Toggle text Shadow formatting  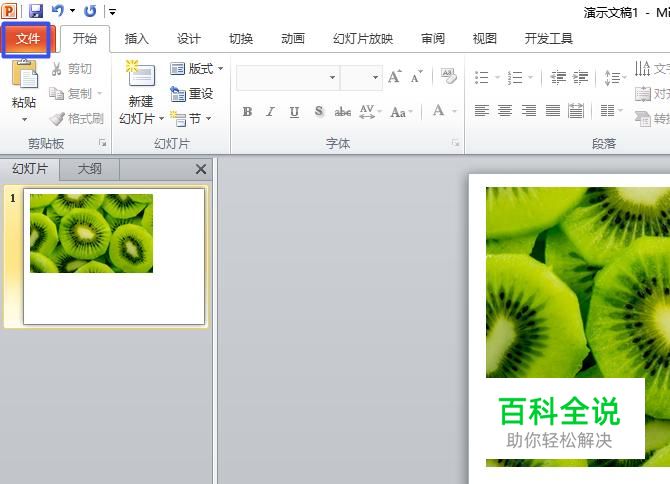coord(318,111)
